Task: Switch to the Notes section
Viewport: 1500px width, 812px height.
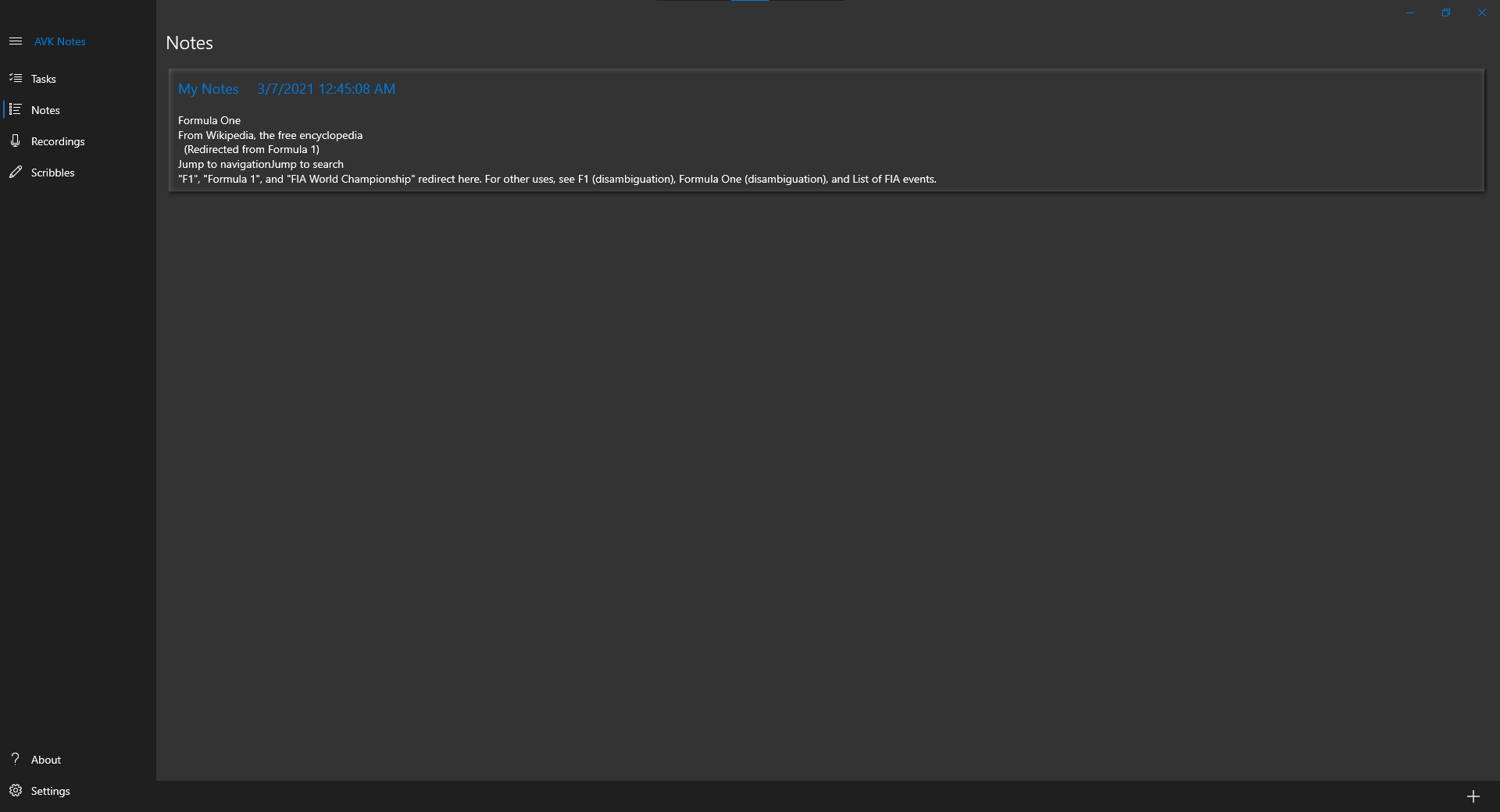Action: [78, 110]
